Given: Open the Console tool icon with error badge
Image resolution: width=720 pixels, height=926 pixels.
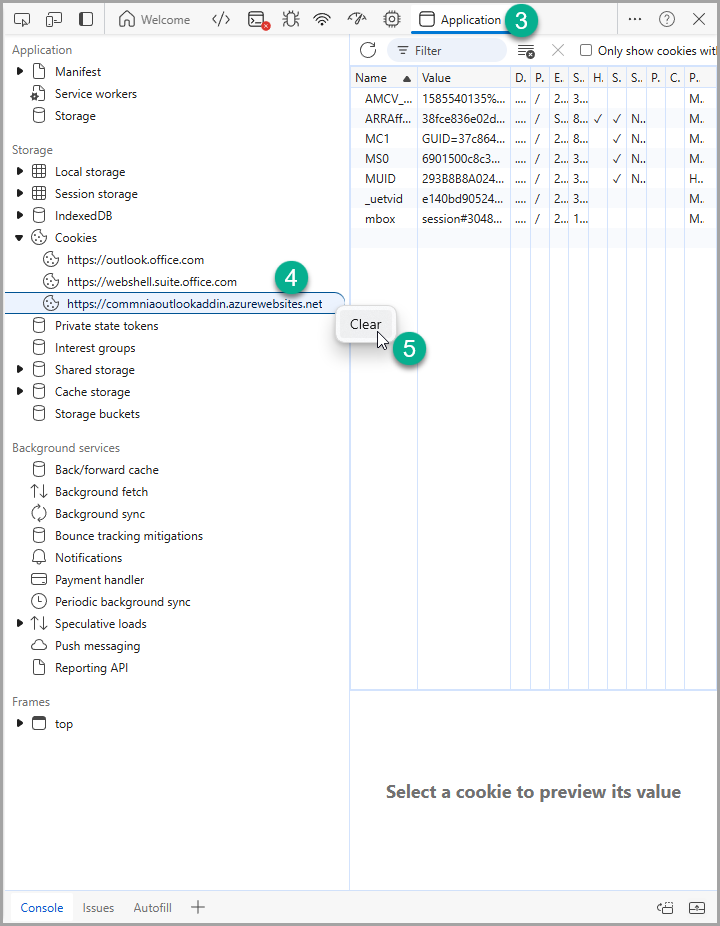Looking at the screenshot, I should pyautogui.click(x=258, y=20).
